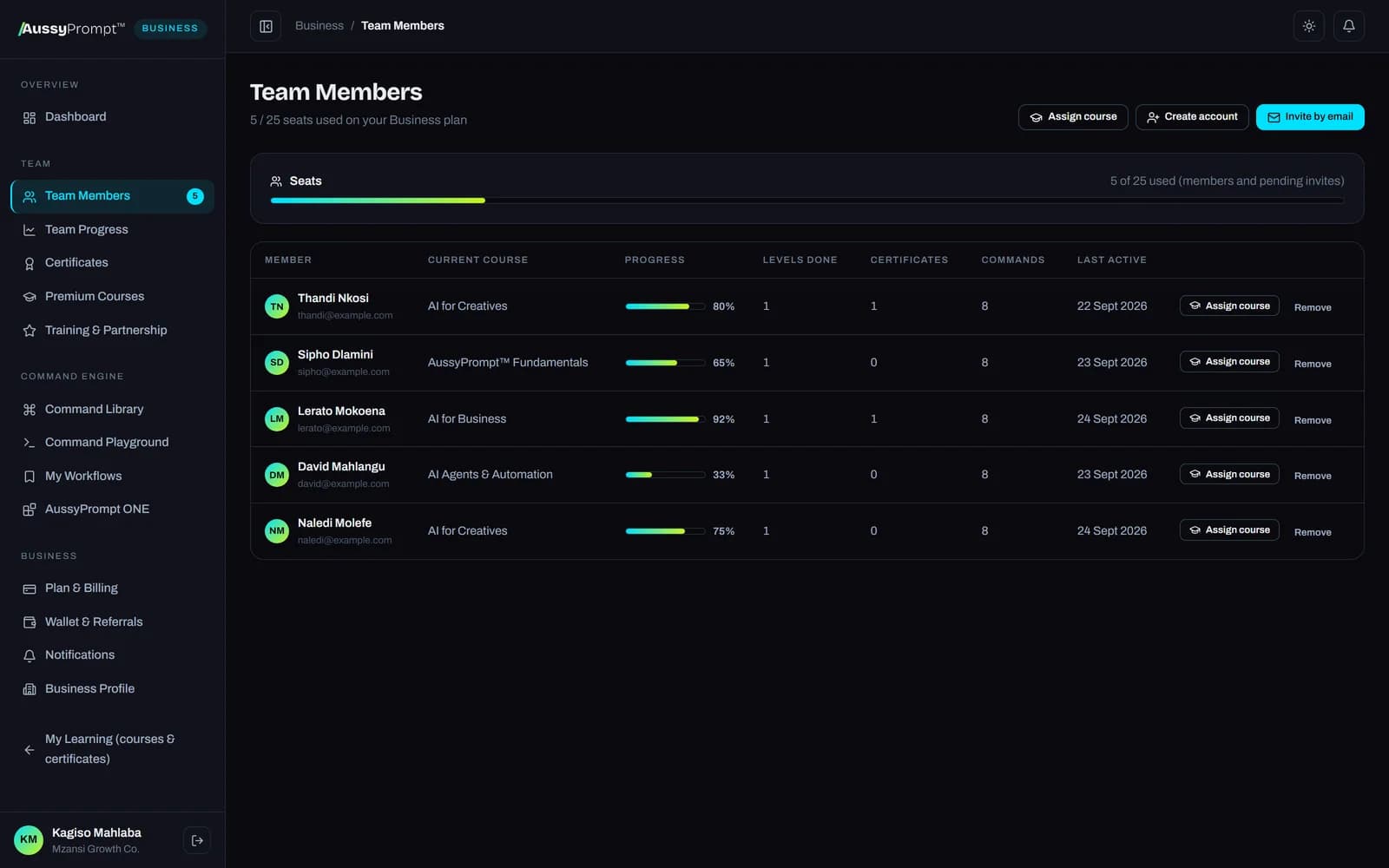Viewport: 1389px width, 868px height.
Task: Click the Invite by email button
Action: click(1310, 117)
